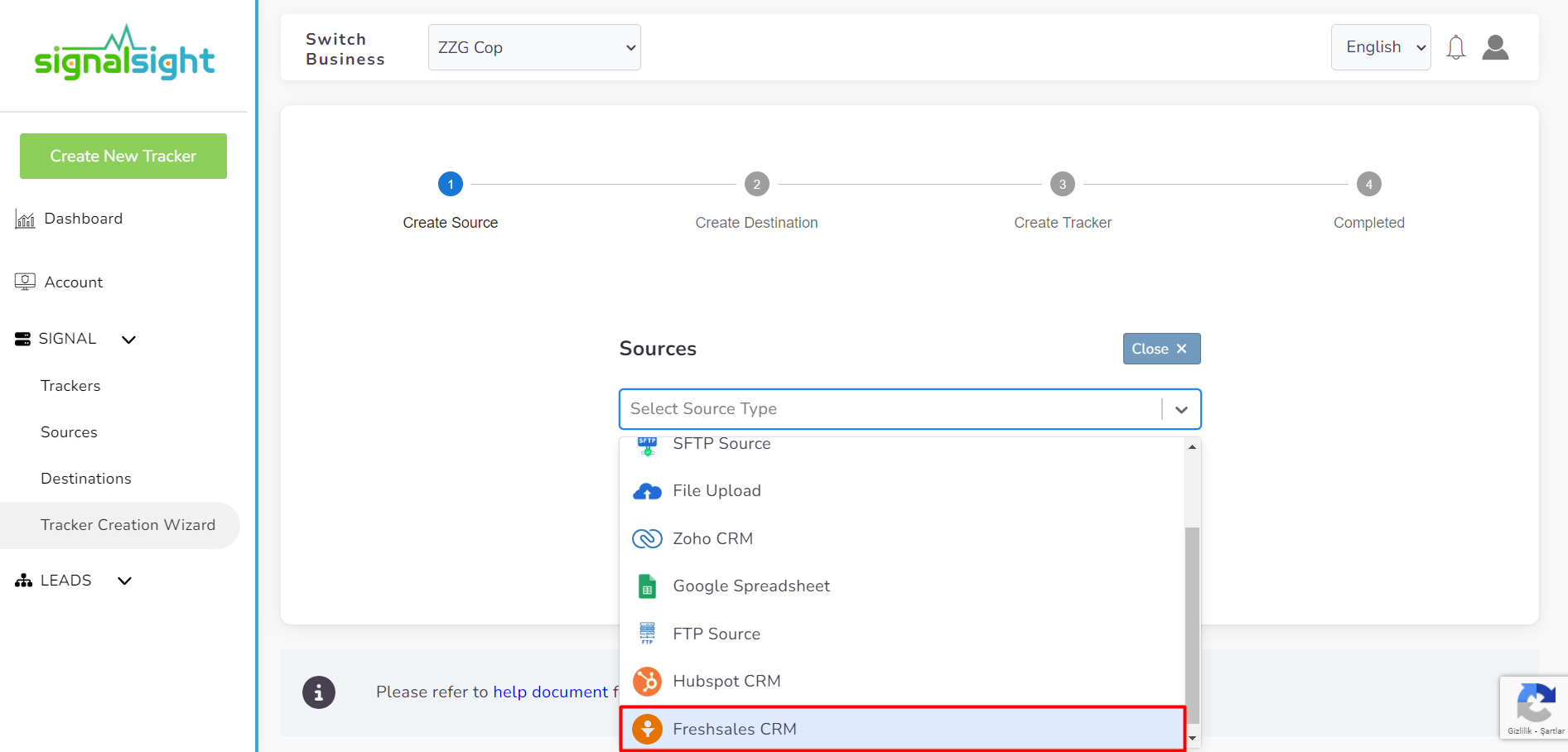Open the Switch Business dropdown ZZG Cop
This screenshot has width=1568, height=752.
534,47
